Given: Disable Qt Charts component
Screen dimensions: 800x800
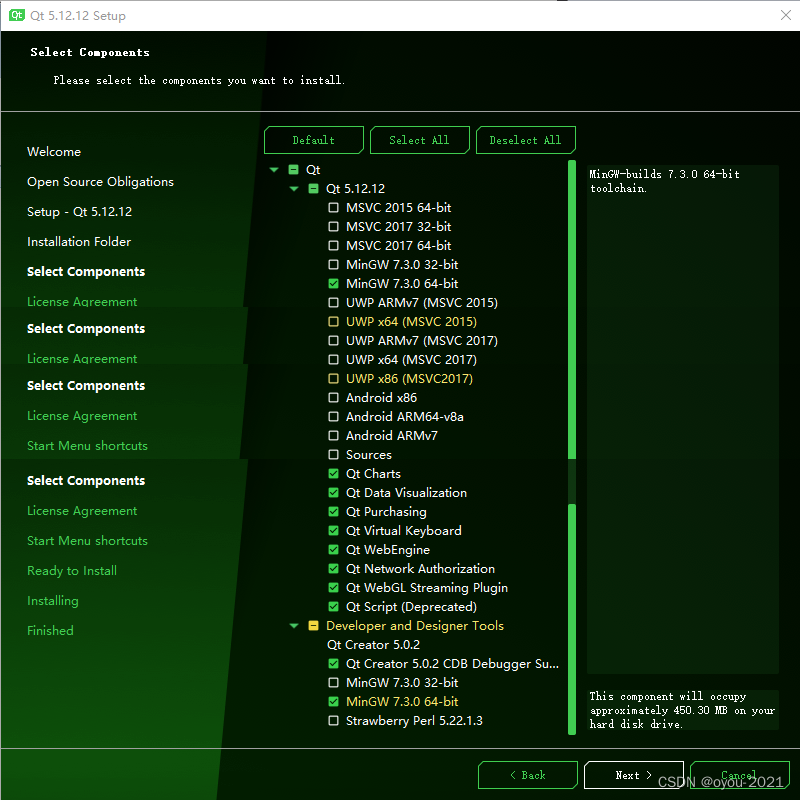Looking at the screenshot, I should (334, 473).
